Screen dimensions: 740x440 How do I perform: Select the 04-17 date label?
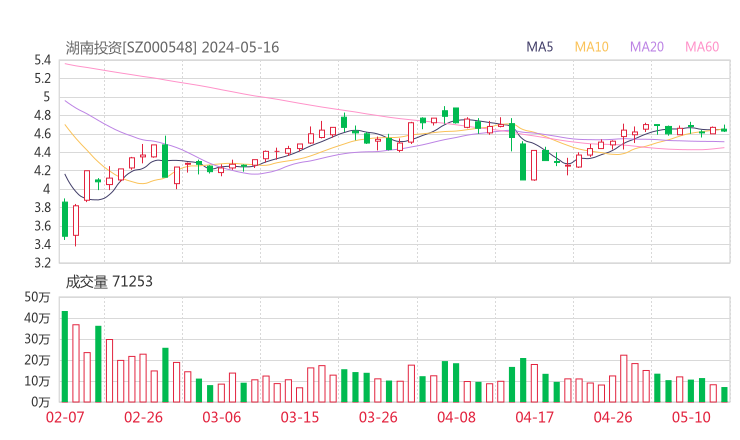[534, 417]
